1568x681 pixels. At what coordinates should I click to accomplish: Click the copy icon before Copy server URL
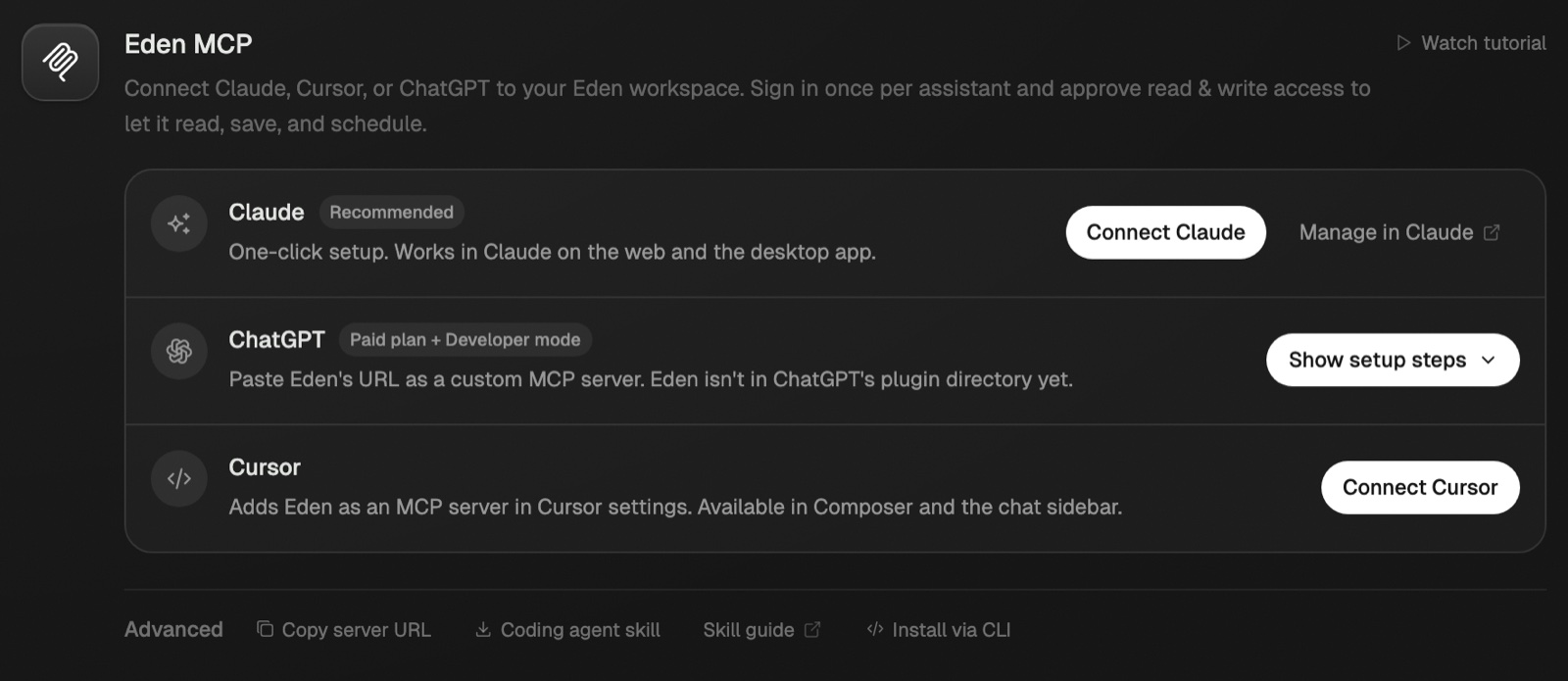pyautogui.click(x=265, y=629)
